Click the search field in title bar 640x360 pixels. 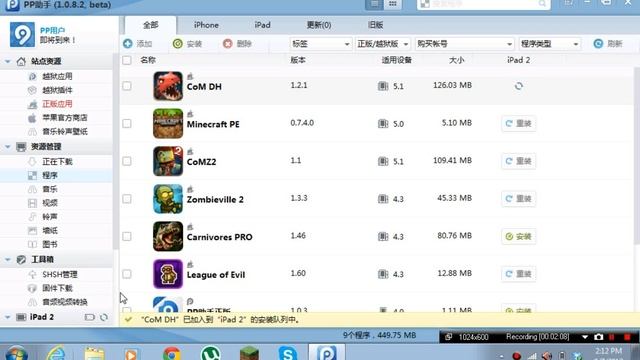[484, 4]
